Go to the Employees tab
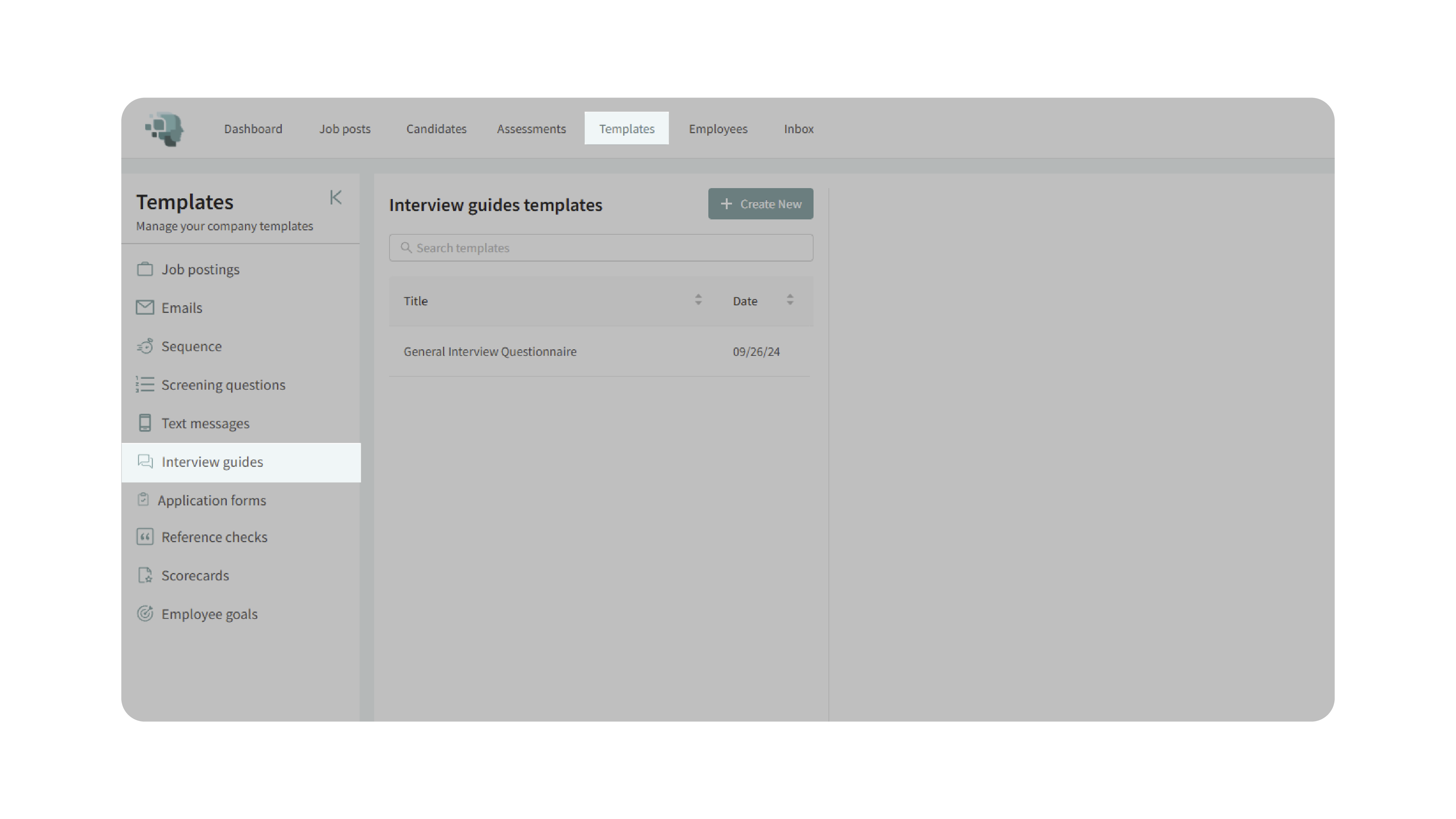 pyautogui.click(x=718, y=129)
